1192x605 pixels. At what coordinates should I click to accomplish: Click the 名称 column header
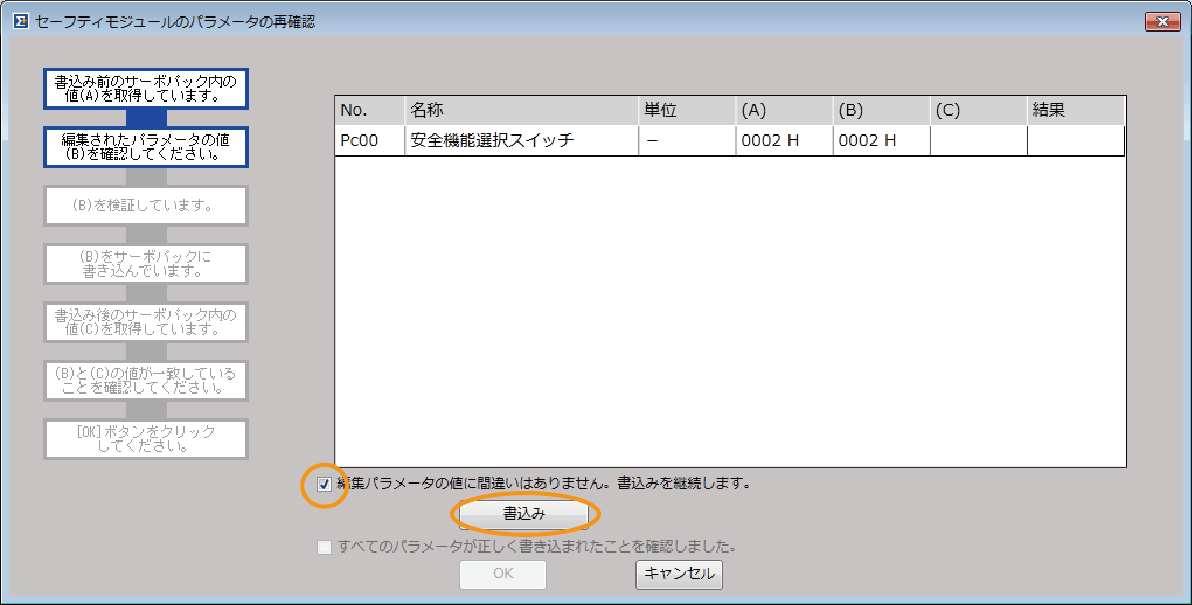[x=520, y=110]
